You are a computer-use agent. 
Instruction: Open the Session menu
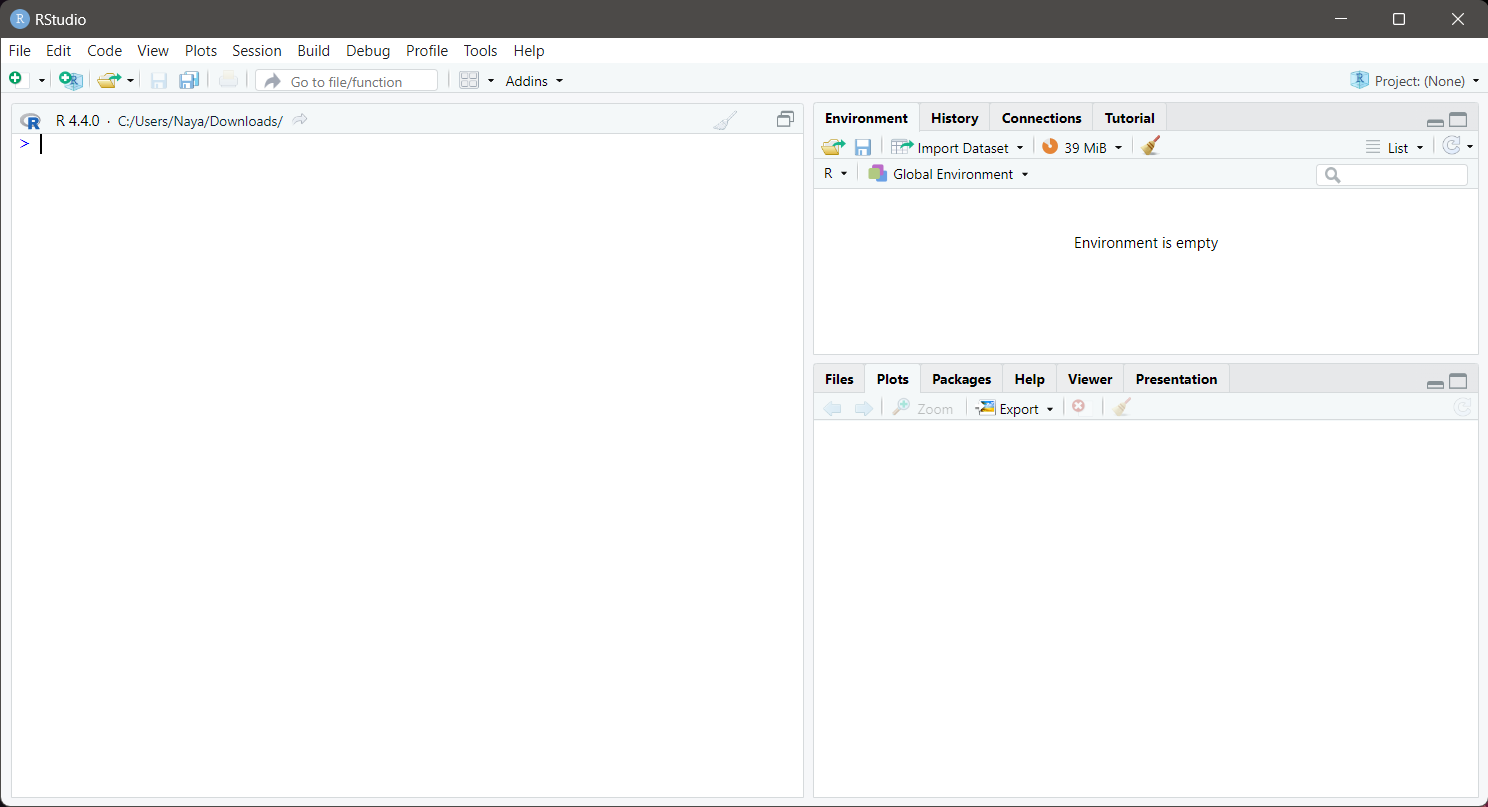[256, 51]
